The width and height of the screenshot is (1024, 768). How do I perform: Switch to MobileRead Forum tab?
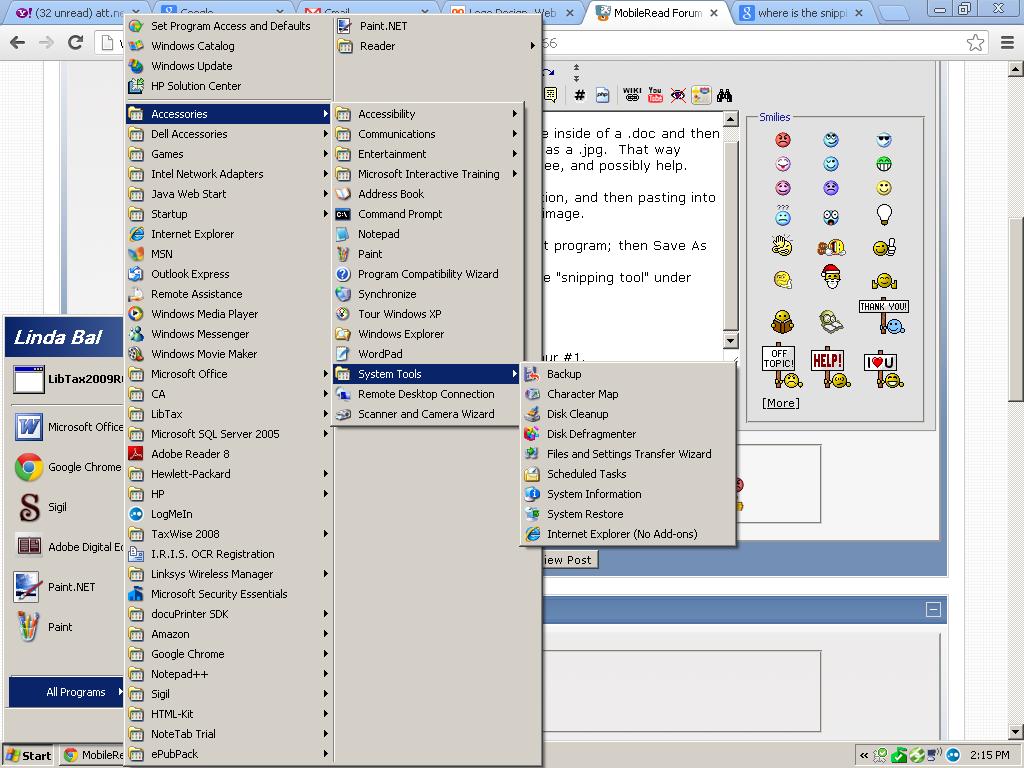656,12
